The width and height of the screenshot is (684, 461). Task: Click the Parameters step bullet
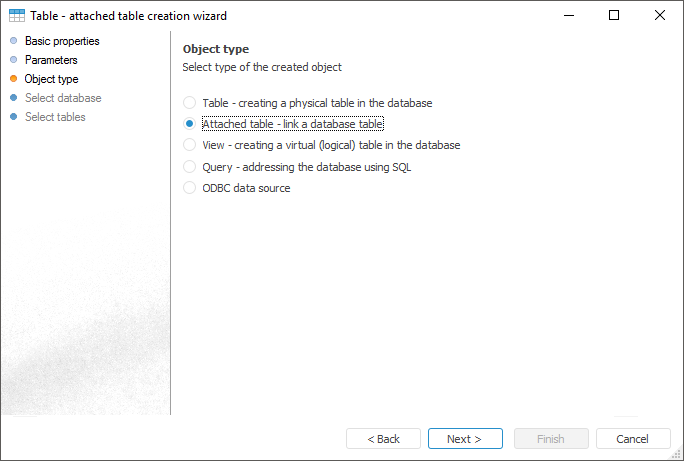click(14, 60)
